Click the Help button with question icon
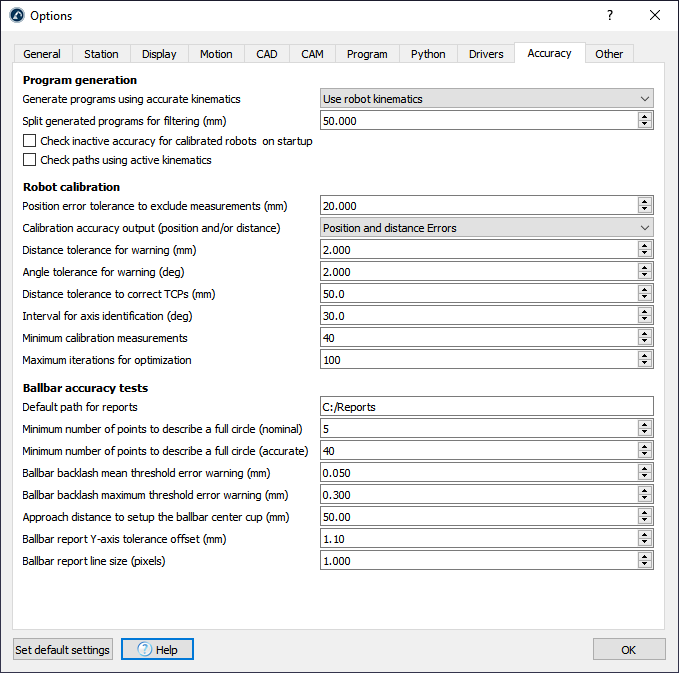Viewport: 679px width, 673px height. click(157, 649)
